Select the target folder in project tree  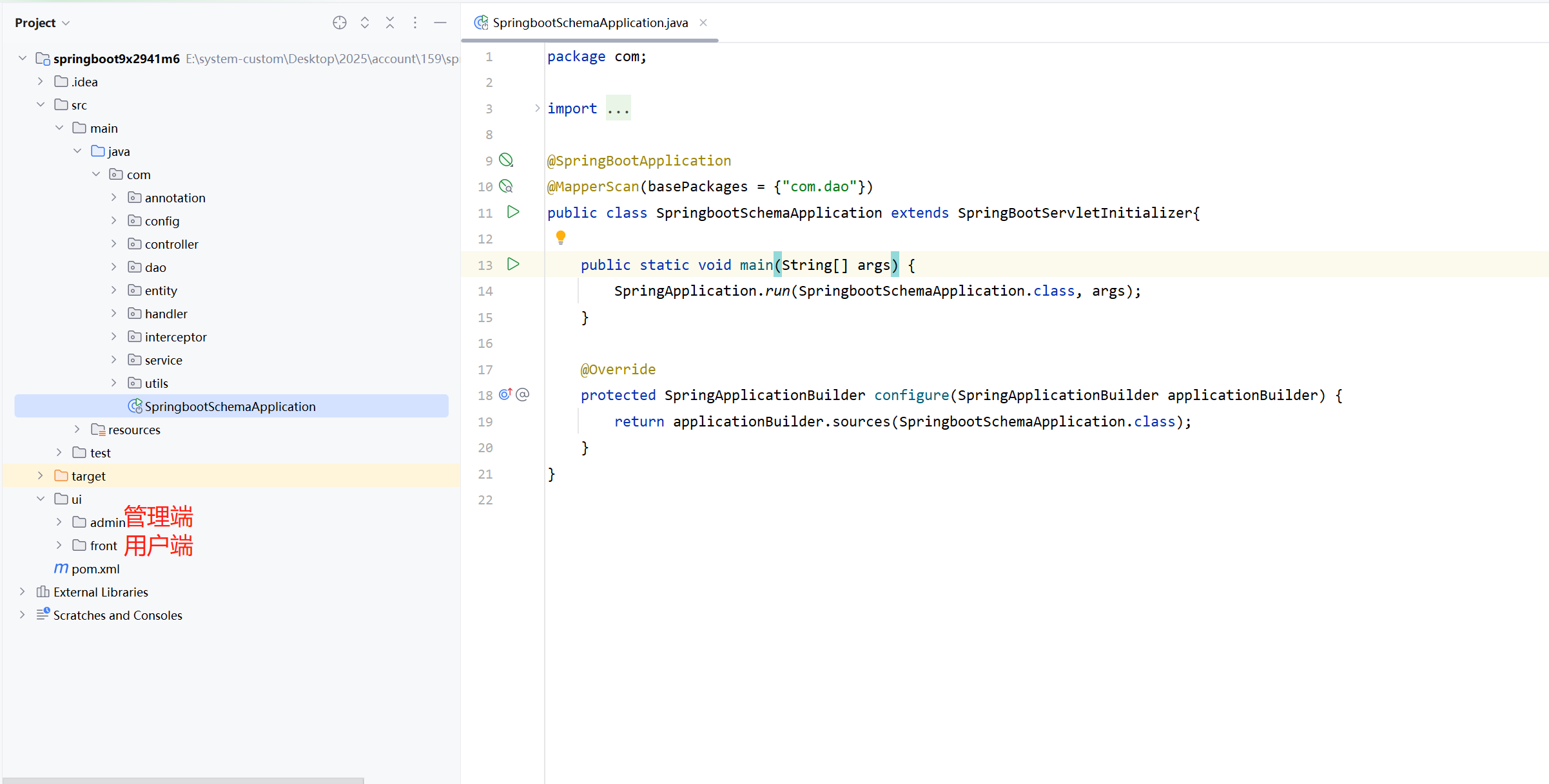pos(88,475)
